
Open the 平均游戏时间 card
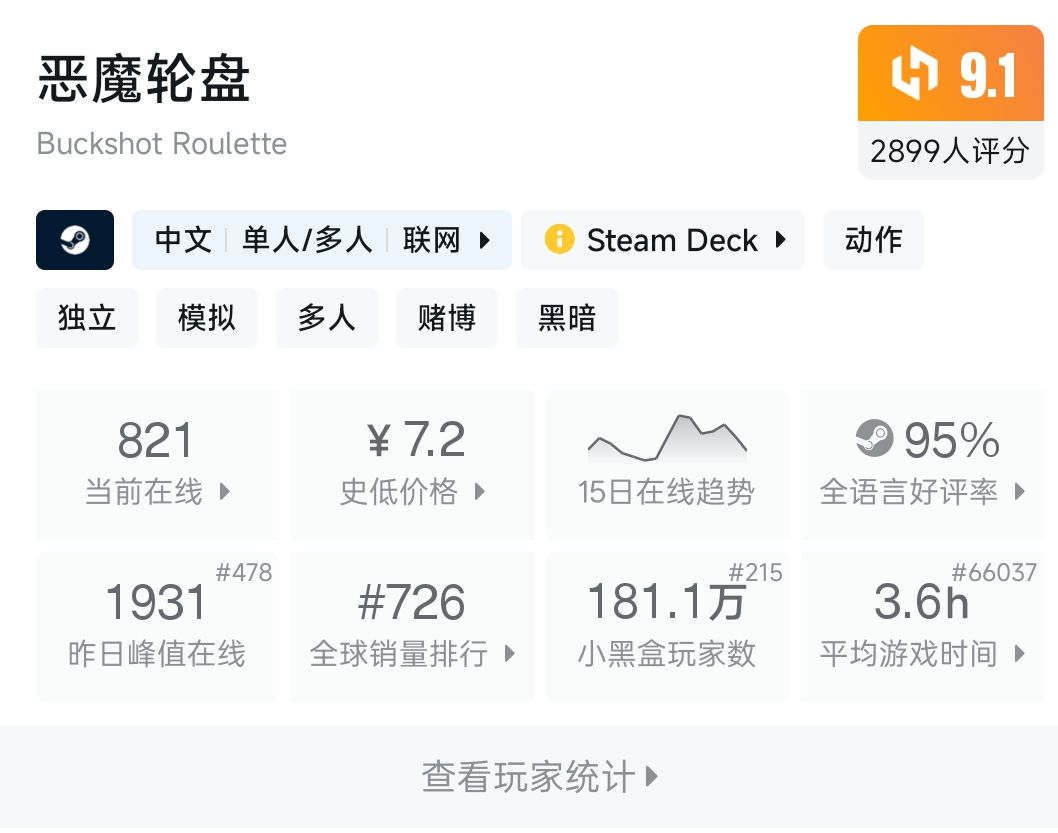(922, 627)
